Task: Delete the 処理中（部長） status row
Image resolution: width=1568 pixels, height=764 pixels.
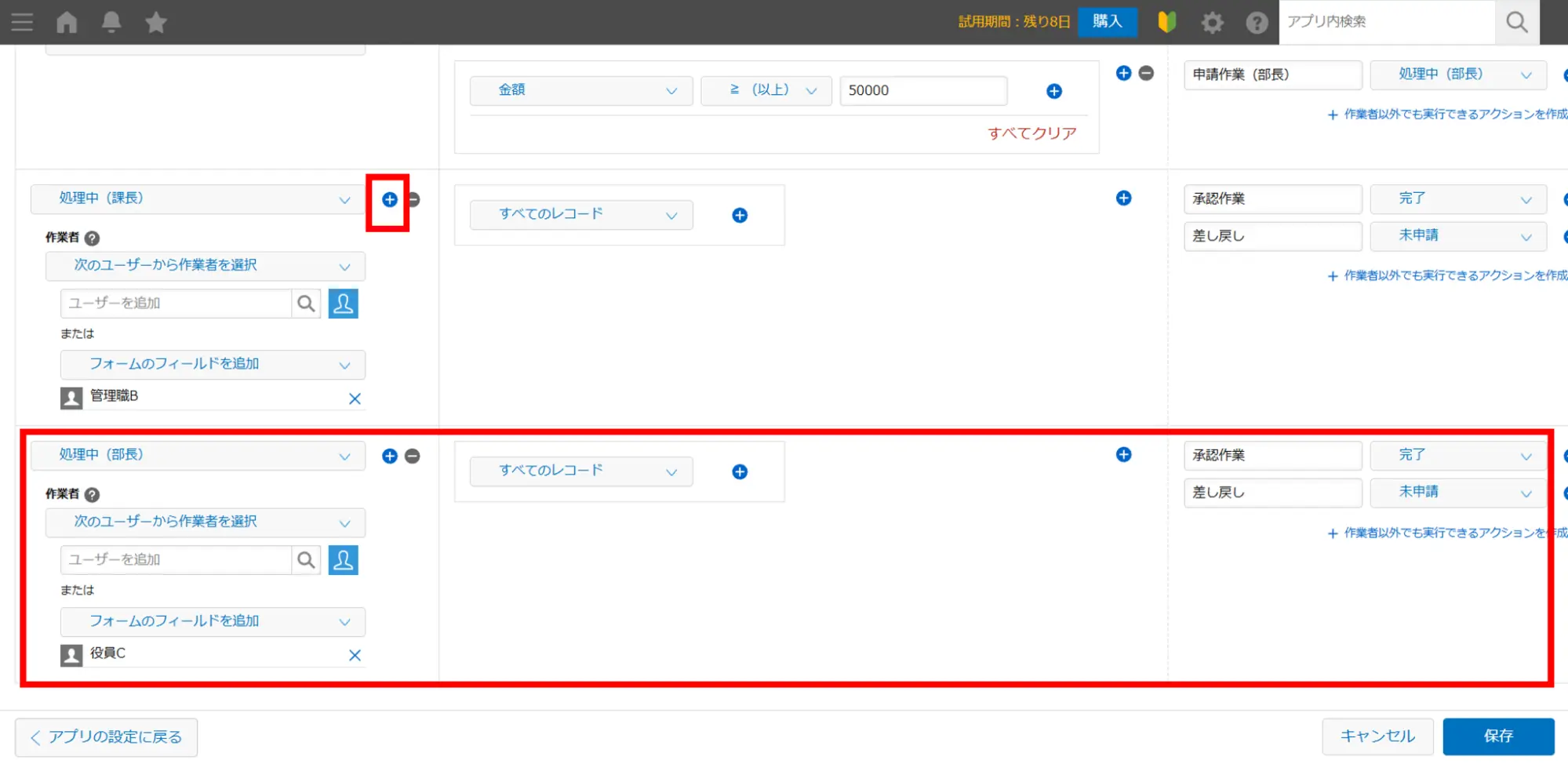Action: pyautogui.click(x=413, y=457)
